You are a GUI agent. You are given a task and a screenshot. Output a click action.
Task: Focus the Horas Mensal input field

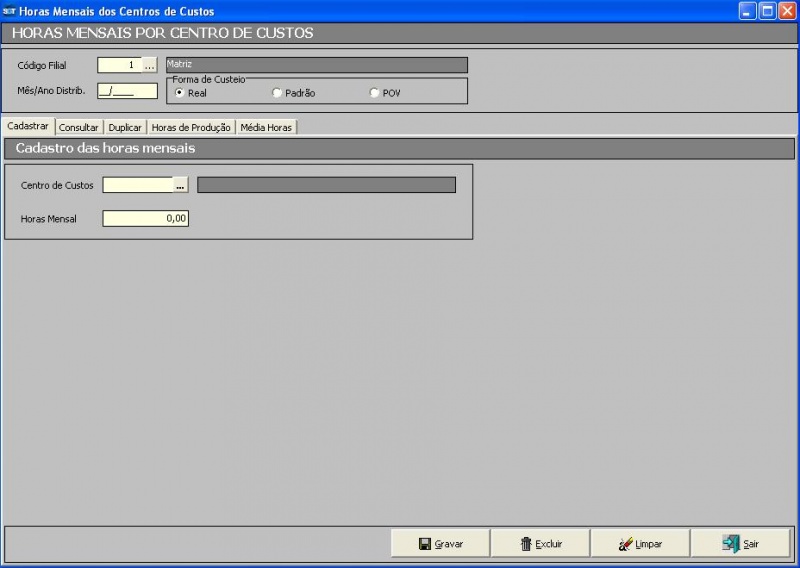(145, 218)
